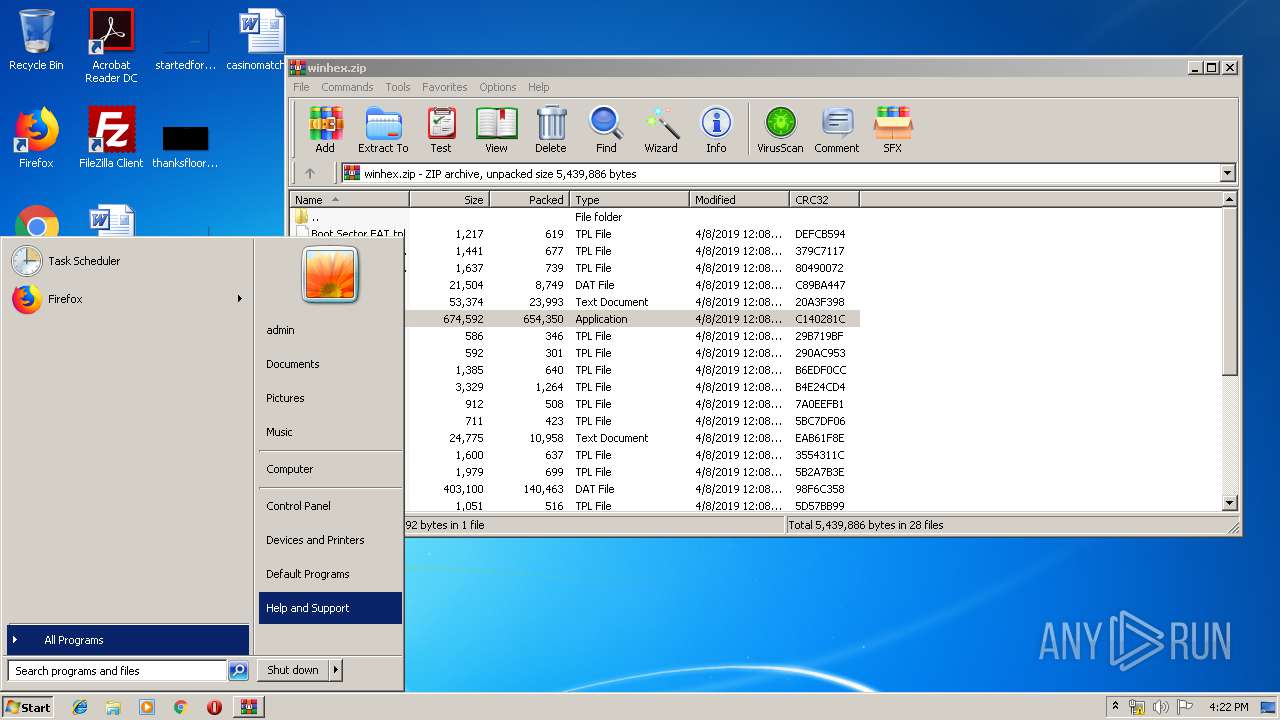Select Text Document row with CRC 20A3F398
1280x720 pixels.
[632, 302]
